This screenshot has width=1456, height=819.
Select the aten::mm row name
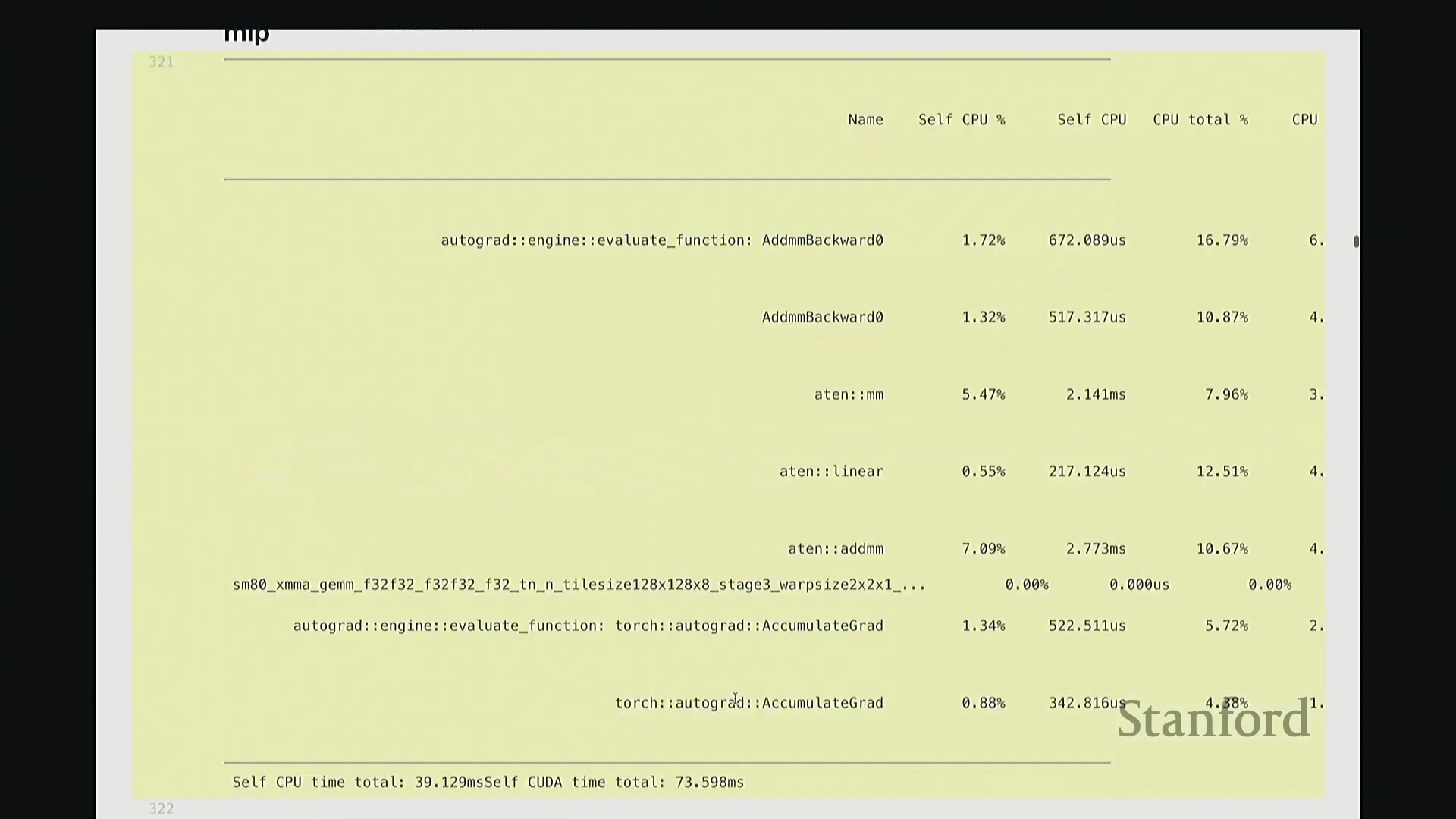(848, 395)
